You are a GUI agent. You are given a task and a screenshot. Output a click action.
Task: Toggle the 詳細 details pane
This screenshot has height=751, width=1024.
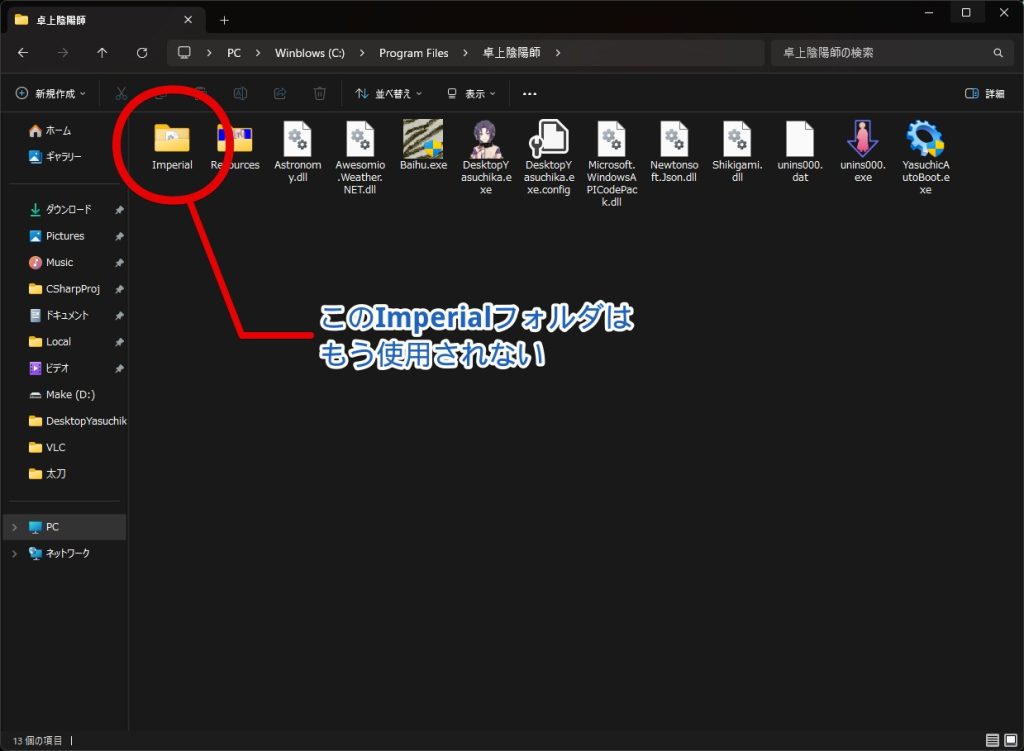pos(985,93)
